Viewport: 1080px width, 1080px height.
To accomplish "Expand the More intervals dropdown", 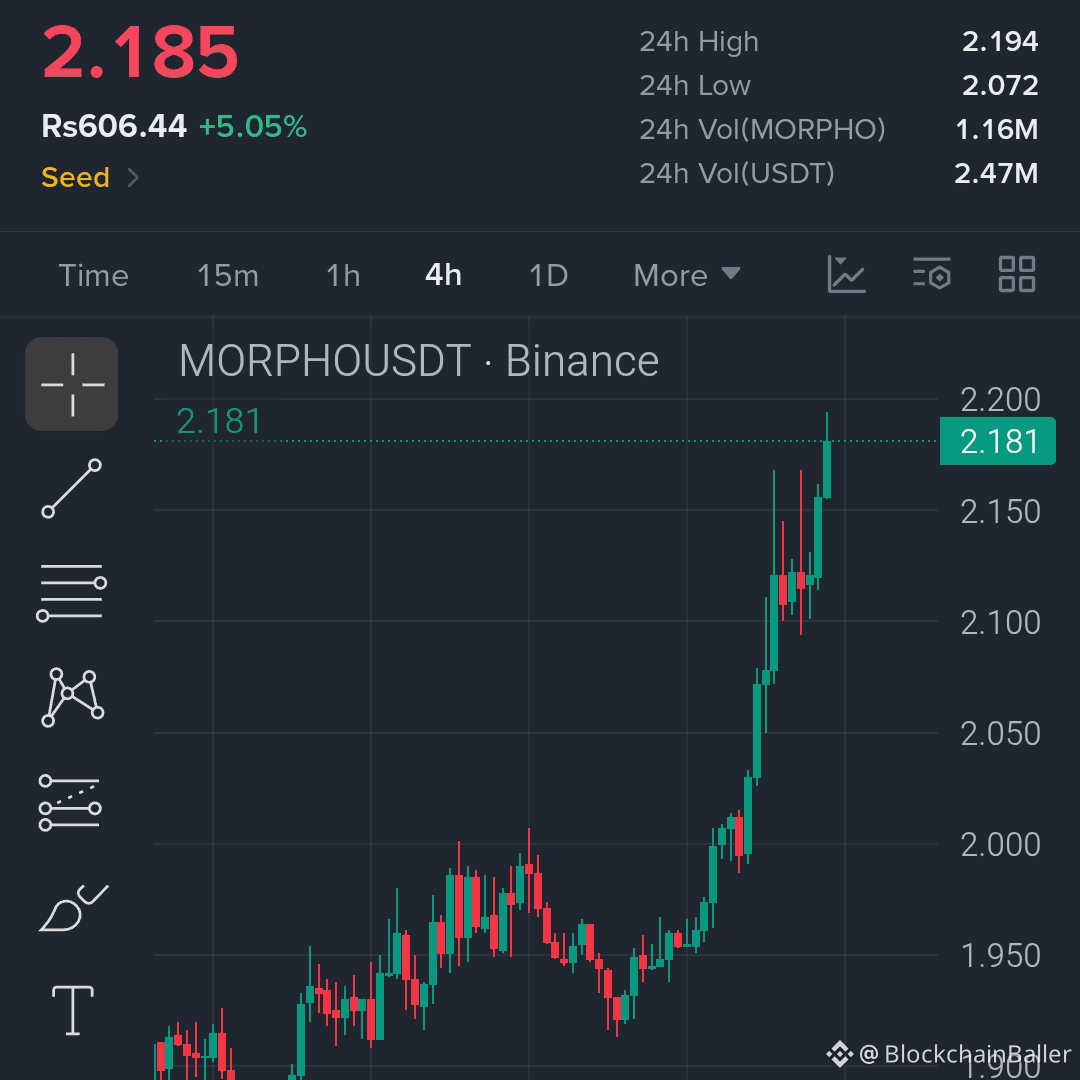I will 687,276.
